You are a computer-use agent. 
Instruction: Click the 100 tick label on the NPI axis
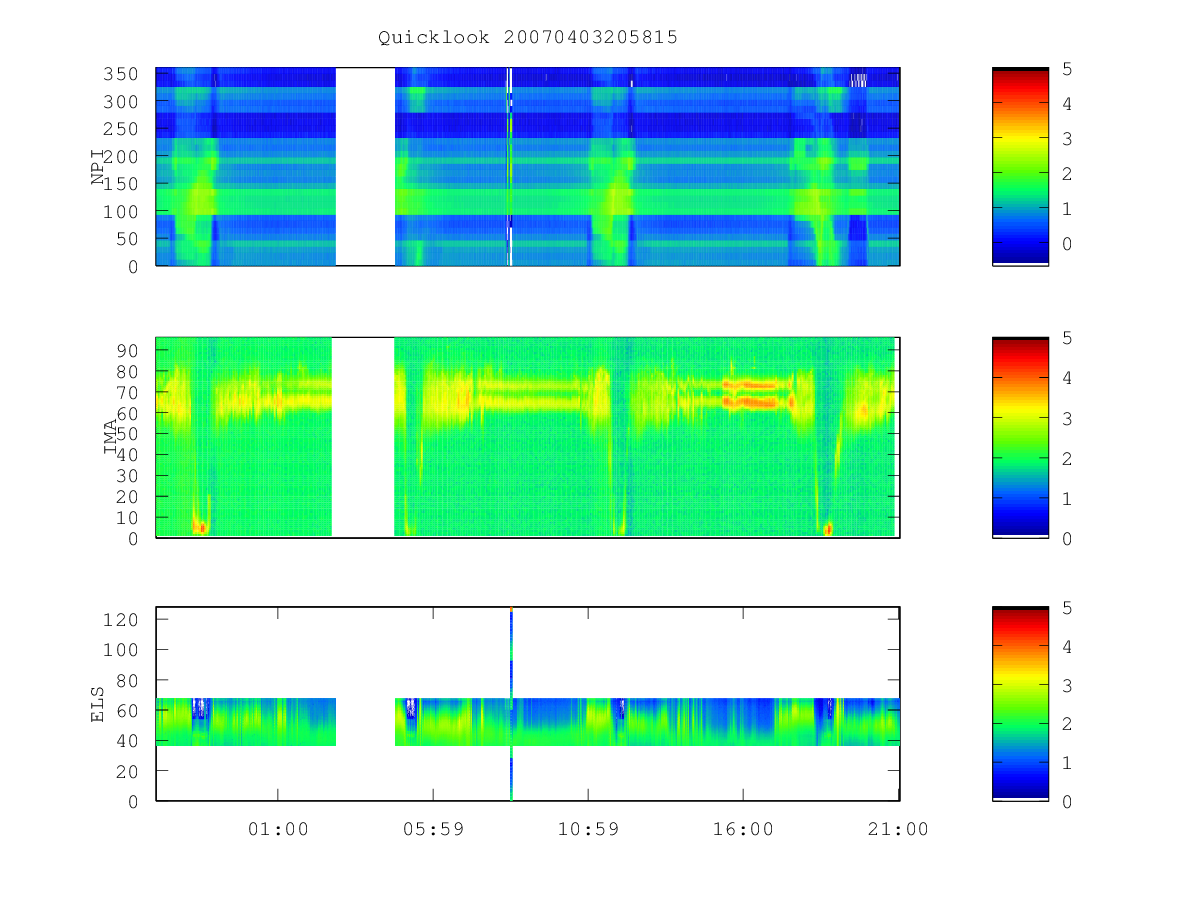(x=123, y=212)
